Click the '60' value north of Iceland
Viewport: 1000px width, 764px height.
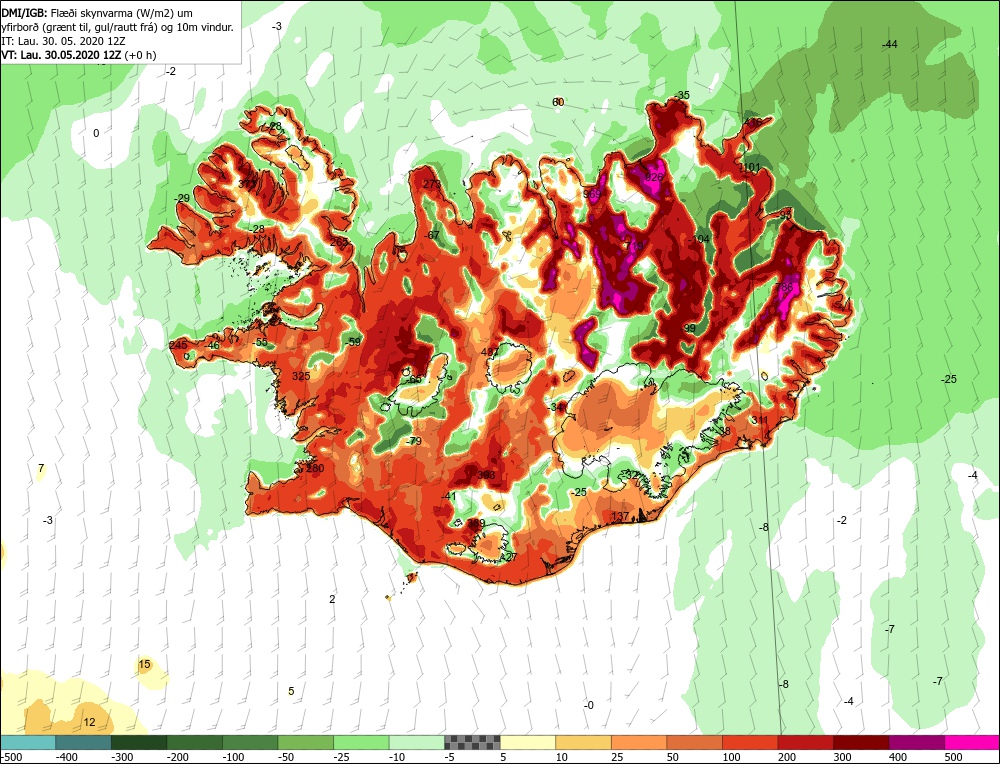point(558,103)
